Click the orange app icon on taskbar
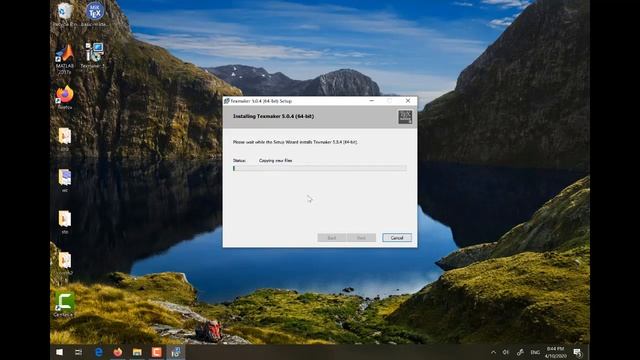 156,352
